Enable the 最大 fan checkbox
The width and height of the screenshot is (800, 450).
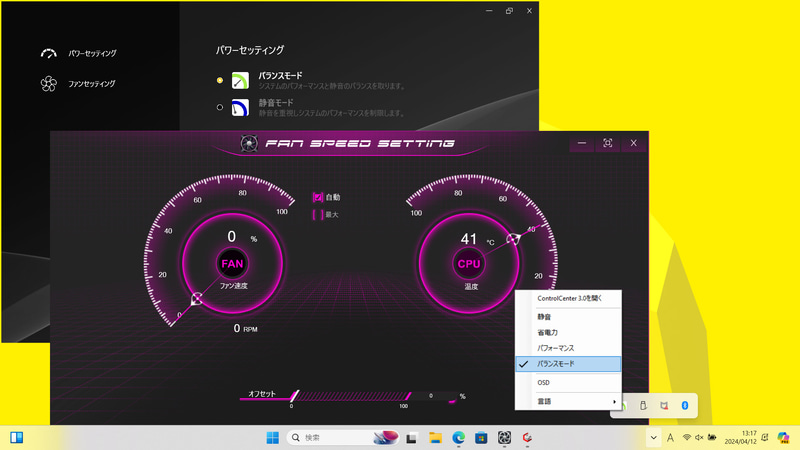click(x=318, y=214)
